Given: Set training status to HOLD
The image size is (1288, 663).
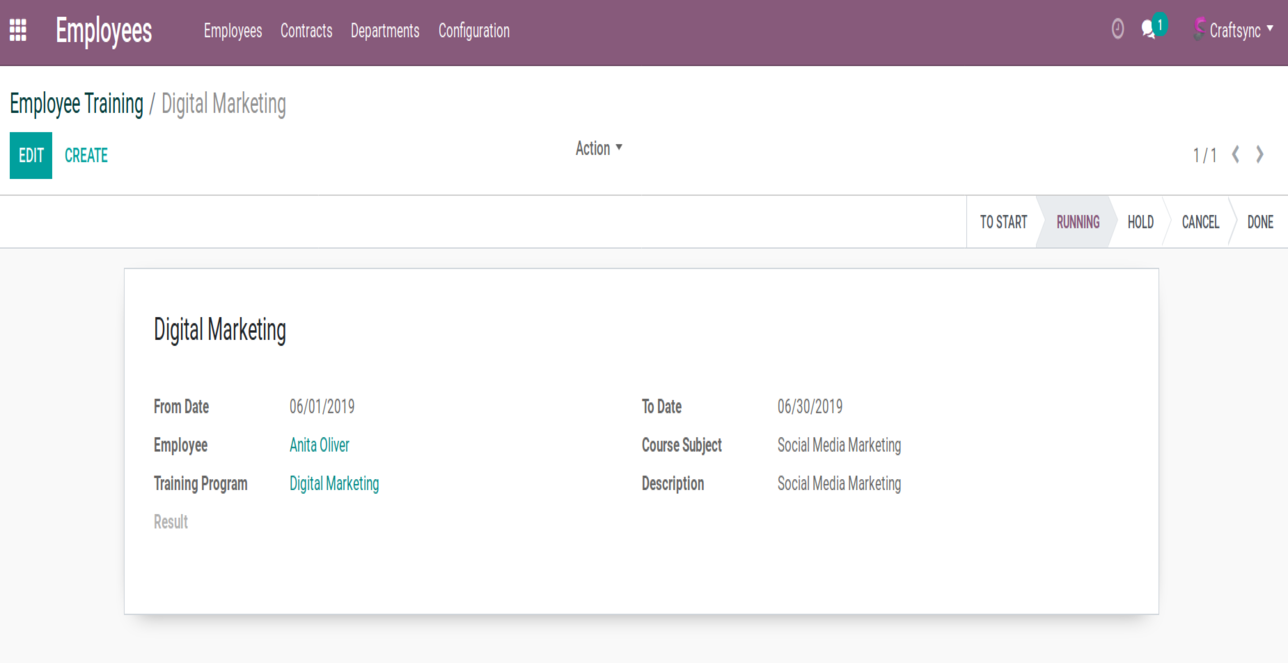Looking at the screenshot, I should 1140,222.
